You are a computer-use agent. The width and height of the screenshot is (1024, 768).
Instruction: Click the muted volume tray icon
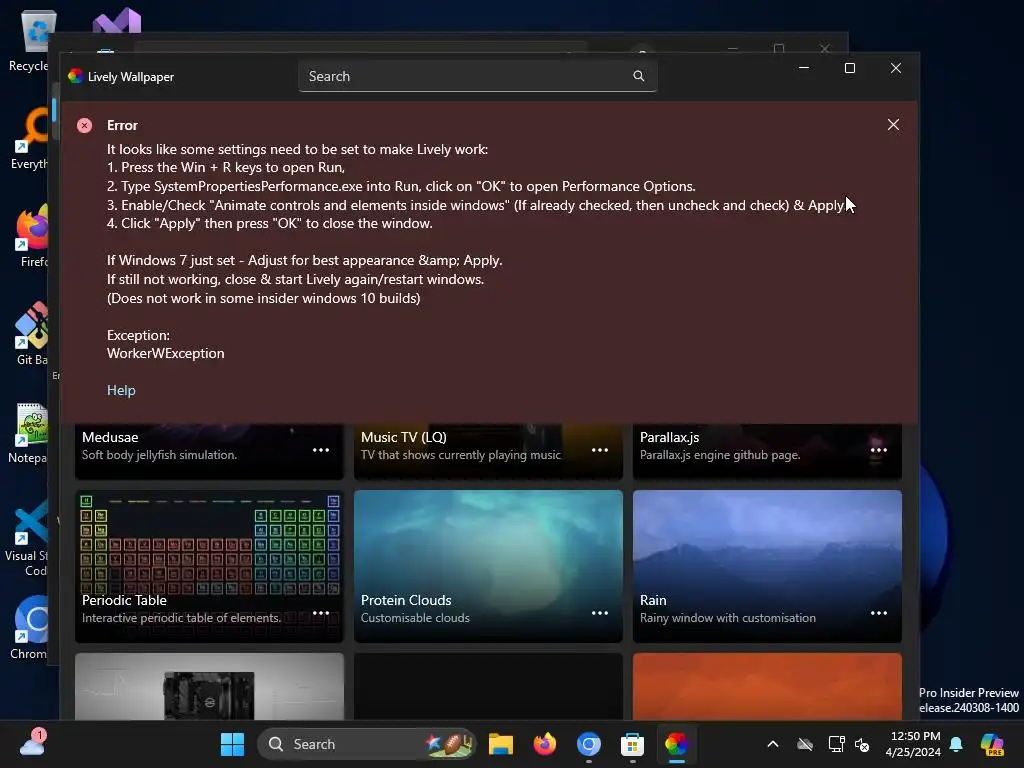(x=862, y=744)
